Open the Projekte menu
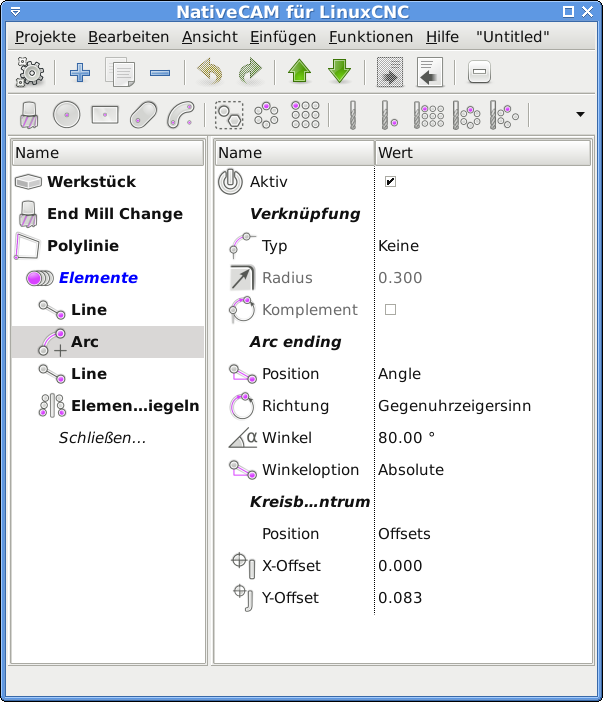The width and height of the screenshot is (603, 702). click(45, 37)
